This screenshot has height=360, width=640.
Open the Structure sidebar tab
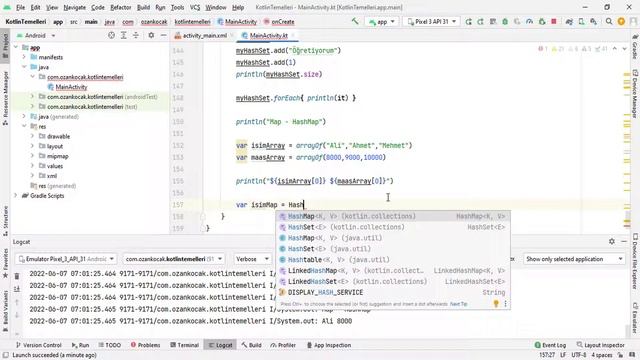pyautogui.click(x=5, y=221)
